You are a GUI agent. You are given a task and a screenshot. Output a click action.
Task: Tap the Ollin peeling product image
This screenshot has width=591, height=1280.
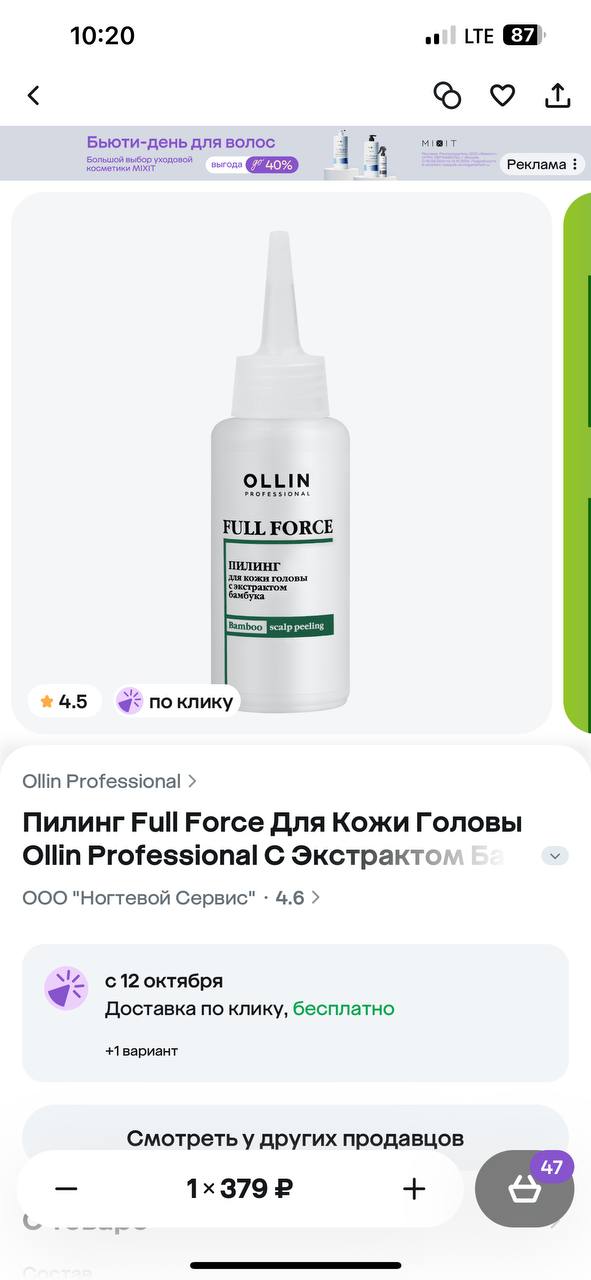282,463
